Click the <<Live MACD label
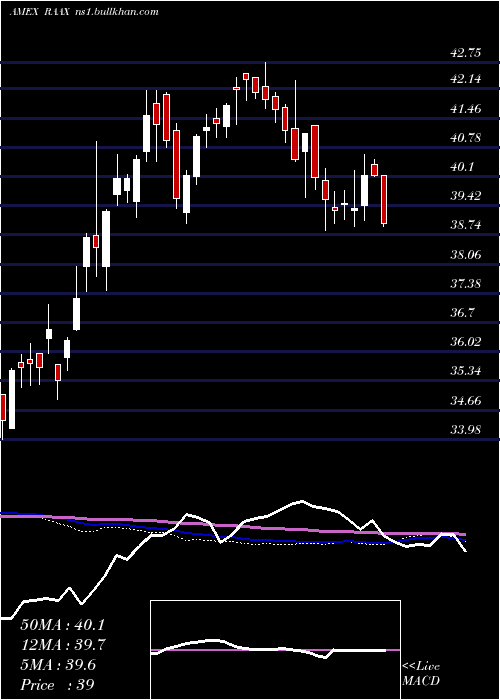The width and height of the screenshot is (500, 700). point(421,674)
